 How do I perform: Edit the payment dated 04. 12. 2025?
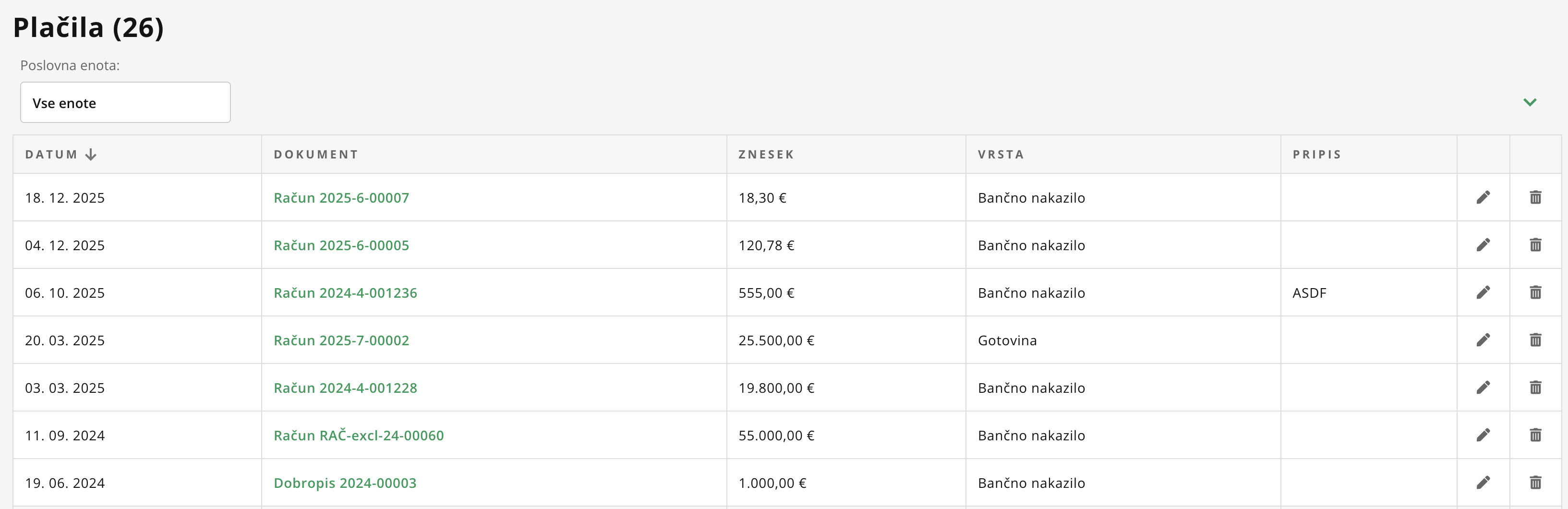click(x=1483, y=245)
